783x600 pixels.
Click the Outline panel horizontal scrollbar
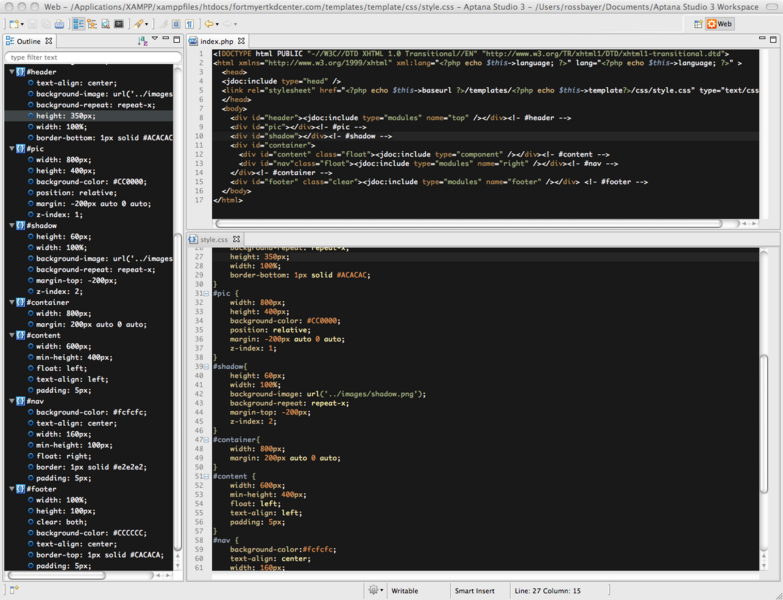tap(55, 575)
